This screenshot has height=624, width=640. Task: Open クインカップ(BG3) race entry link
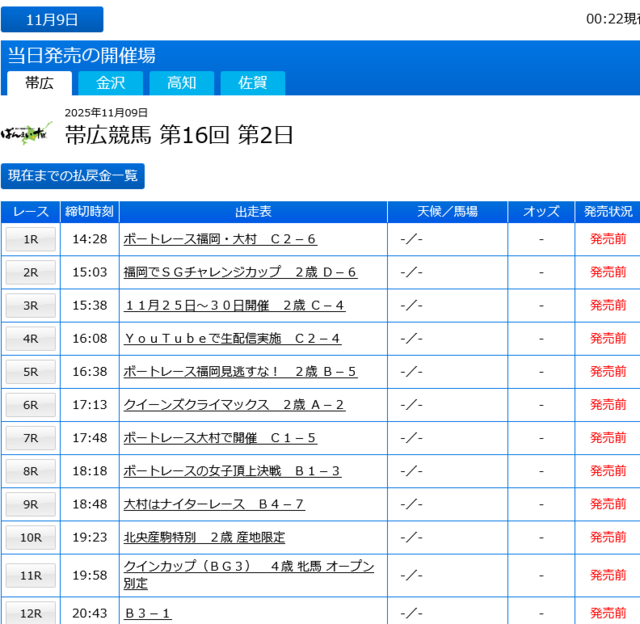[248, 567]
